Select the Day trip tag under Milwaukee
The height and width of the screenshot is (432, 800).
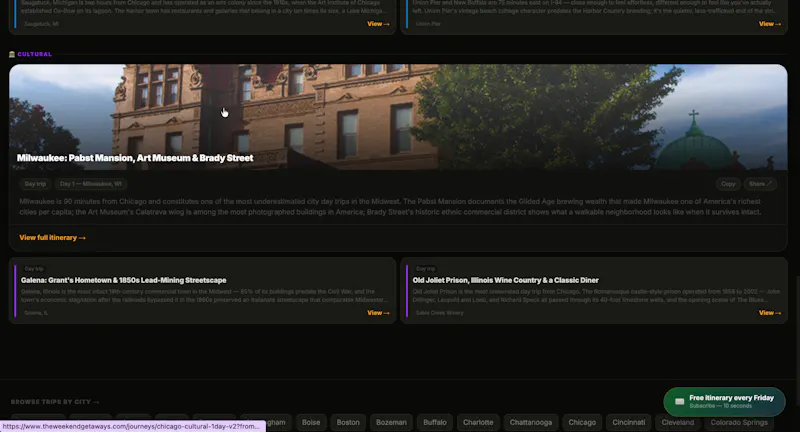(35, 184)
